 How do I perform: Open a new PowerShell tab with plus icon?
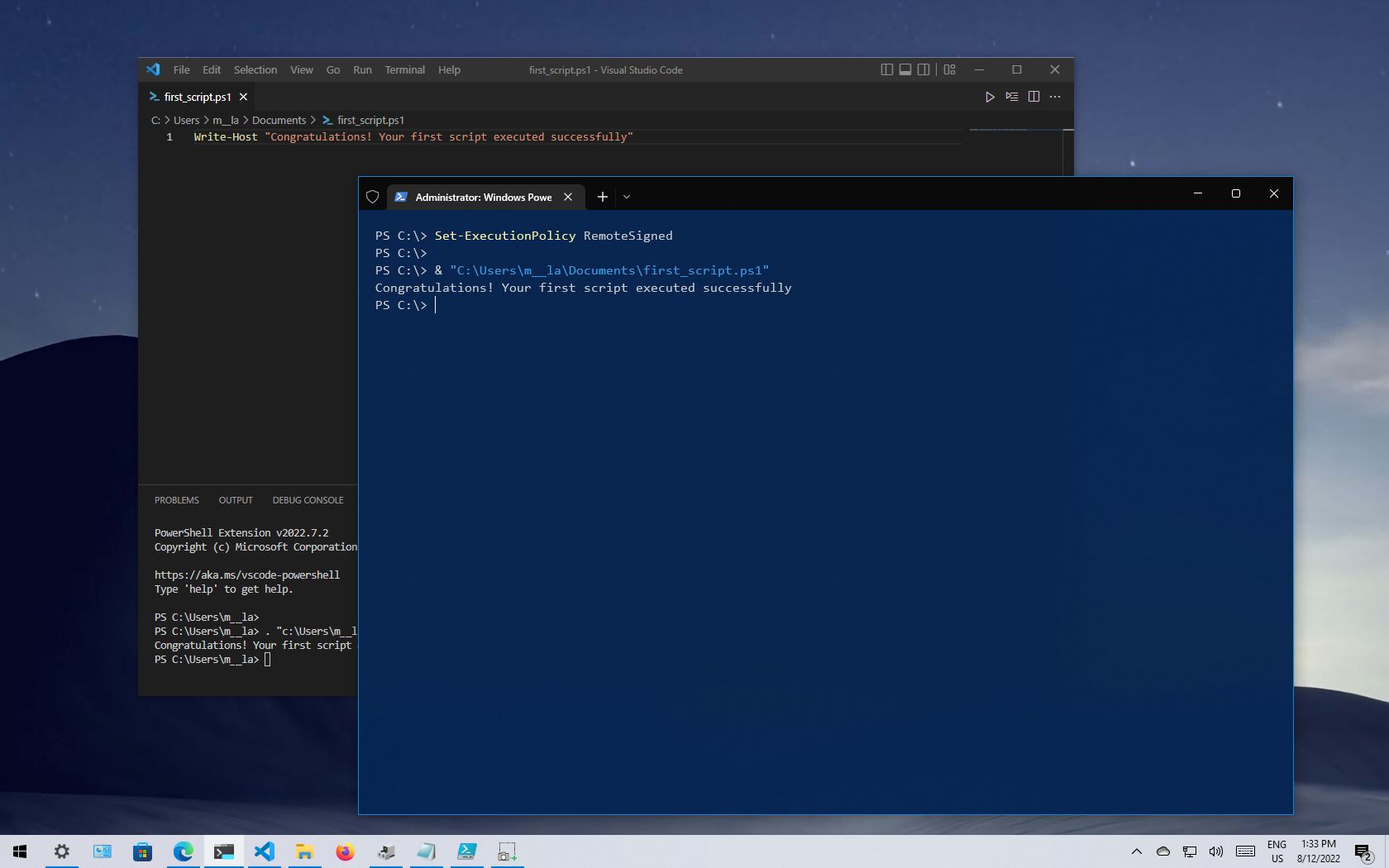(x=602, y=197)
